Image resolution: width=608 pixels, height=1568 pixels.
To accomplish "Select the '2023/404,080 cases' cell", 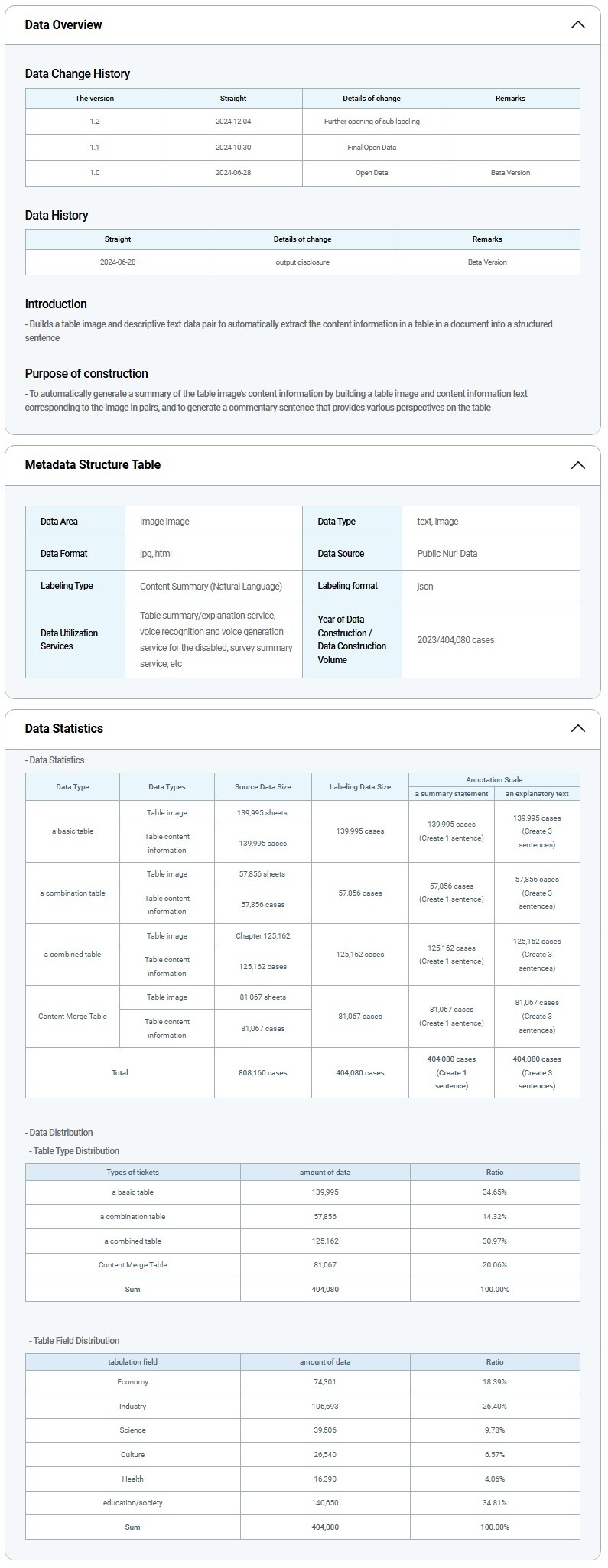I will pyautogui.click(x=456, y=640).
